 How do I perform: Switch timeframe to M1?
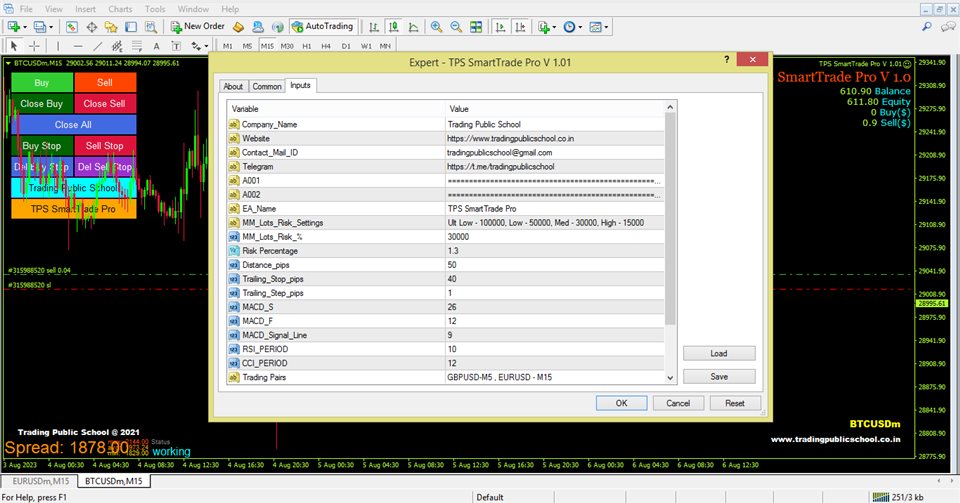228,46
